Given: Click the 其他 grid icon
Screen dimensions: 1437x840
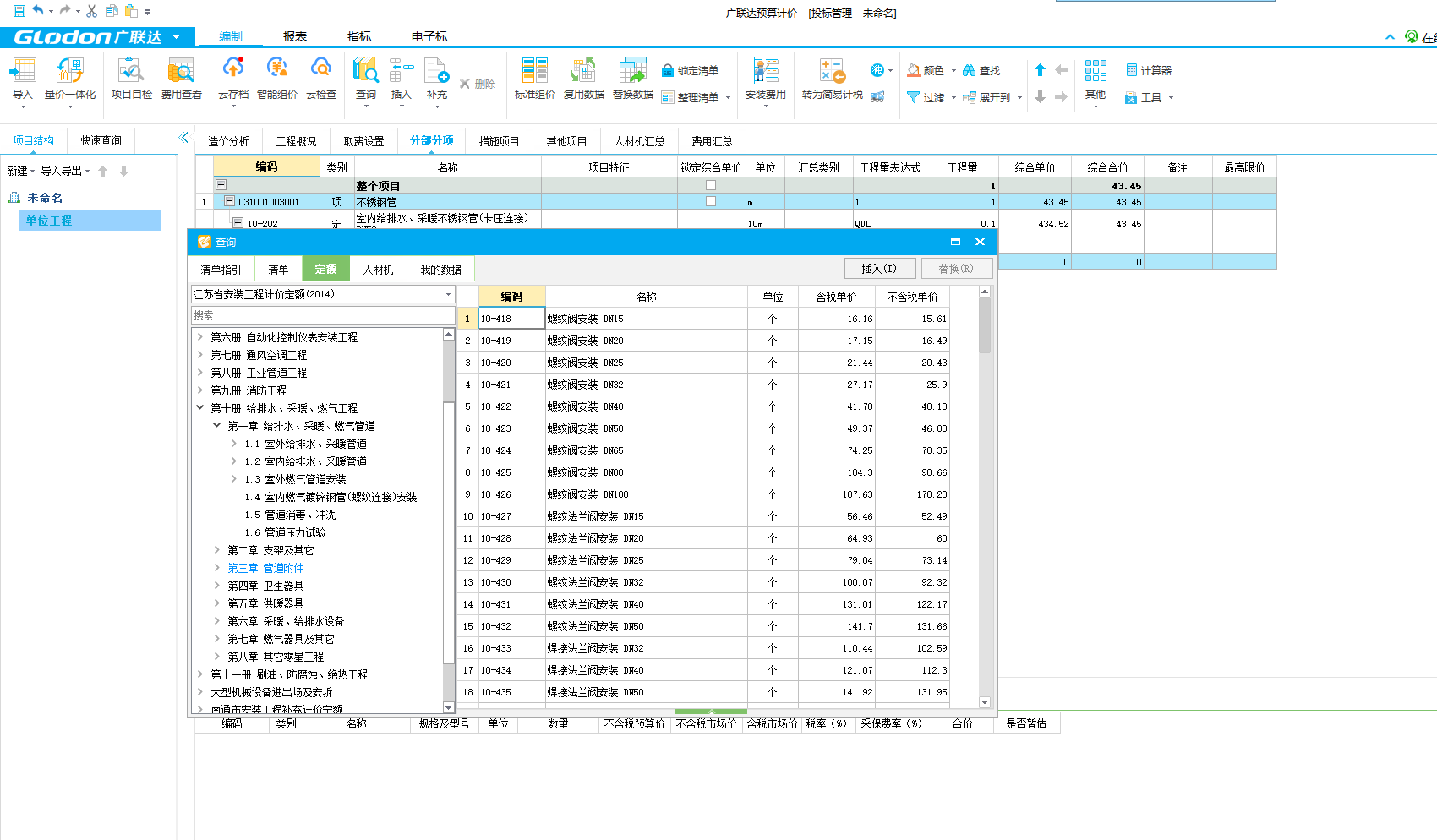Looking at the screenshot, I should click(1096, 71).
